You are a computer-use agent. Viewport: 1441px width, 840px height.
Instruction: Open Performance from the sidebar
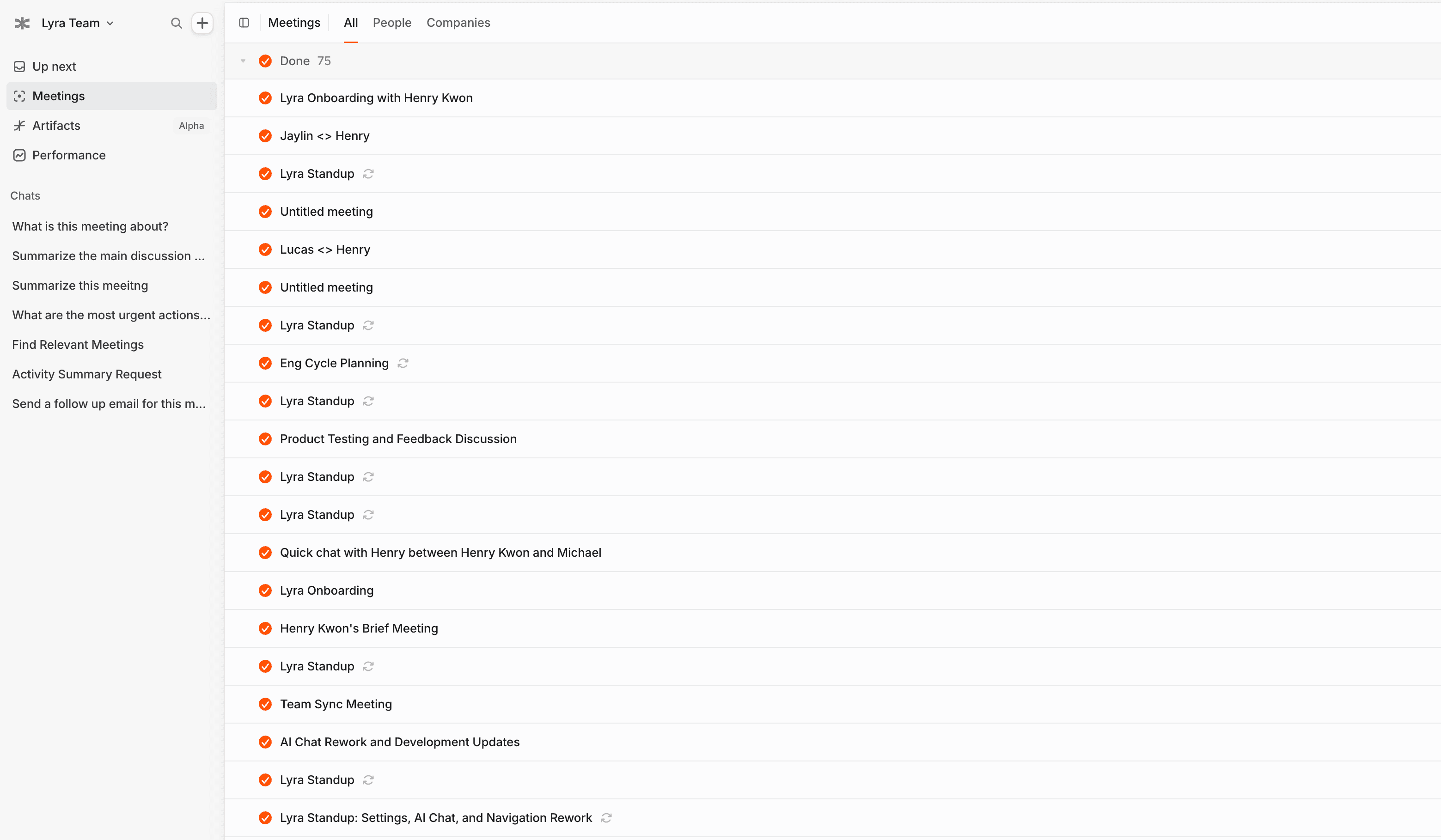(68, 155)
